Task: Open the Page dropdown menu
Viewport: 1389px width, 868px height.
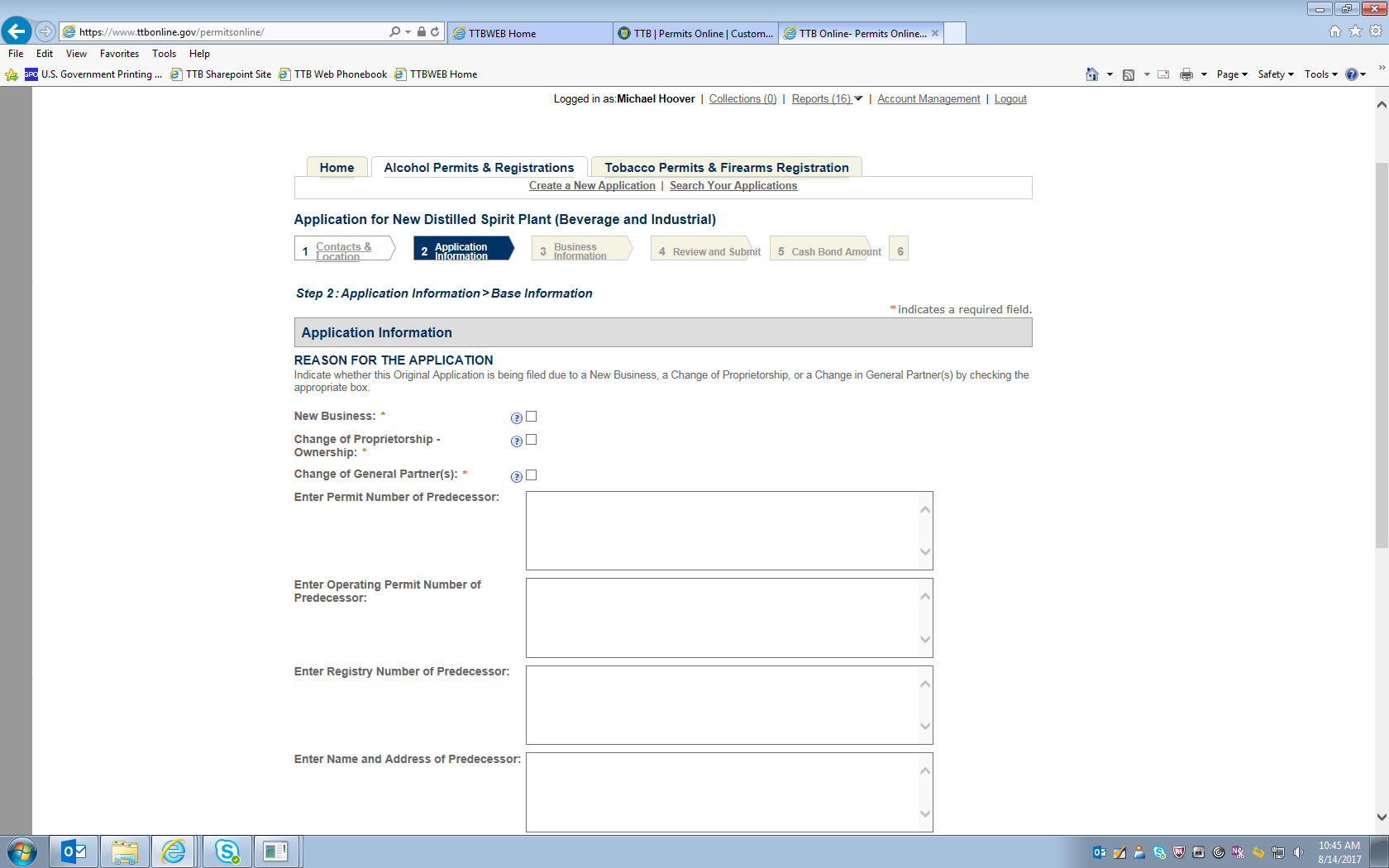Action: pyautogui.click(x=1231, y=74)
